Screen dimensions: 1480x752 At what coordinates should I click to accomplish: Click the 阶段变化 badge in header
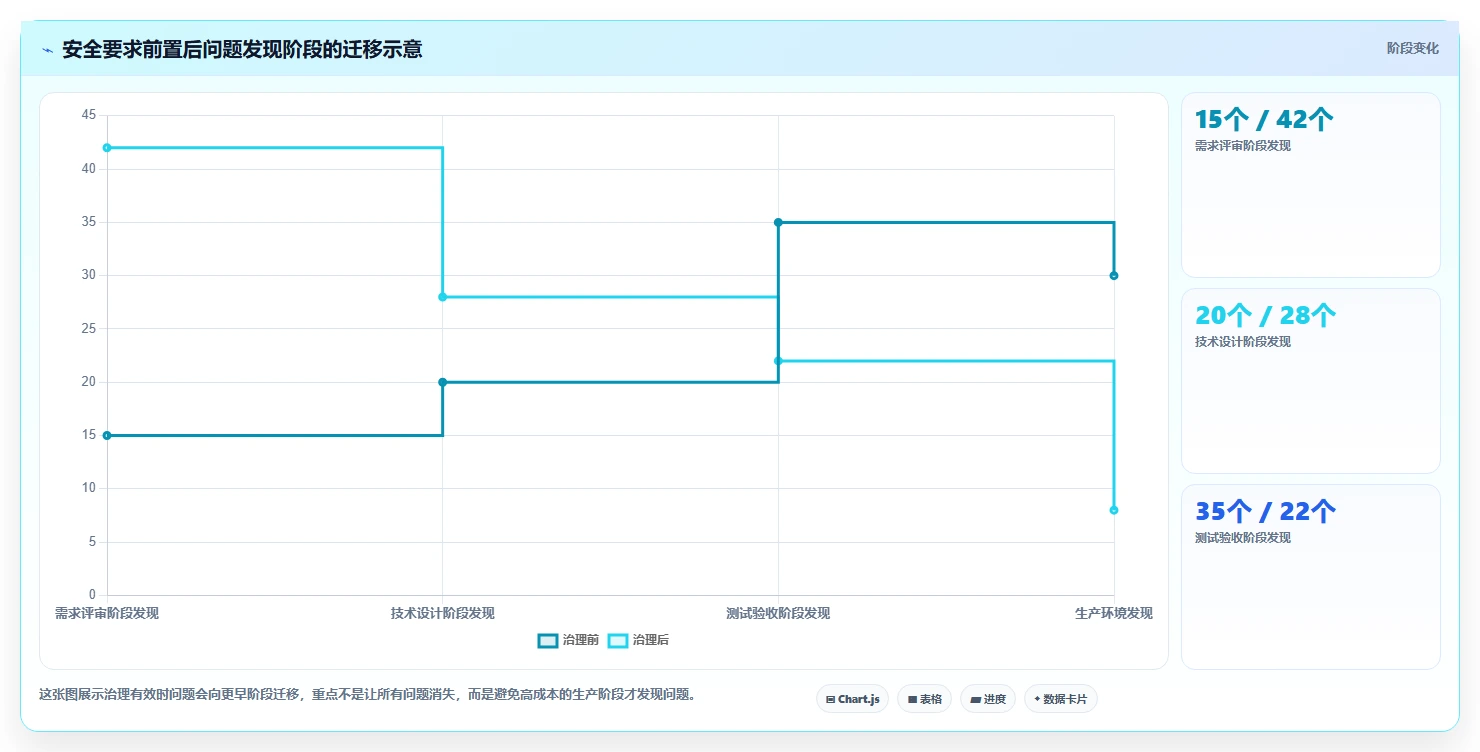click(x=1412, y=48)
